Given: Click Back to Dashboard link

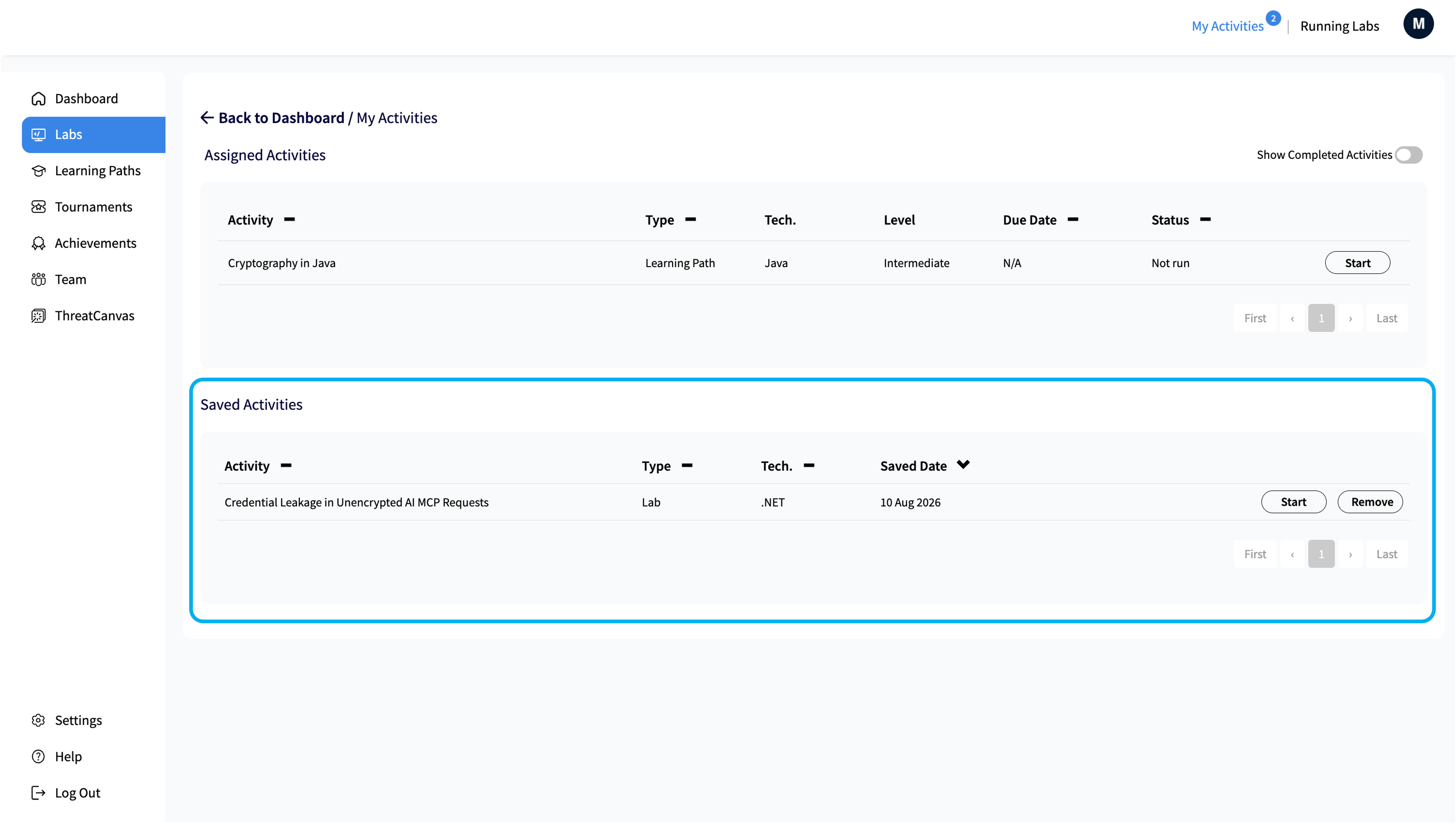Looking at the screenshot, I should (x=281, y=118).
